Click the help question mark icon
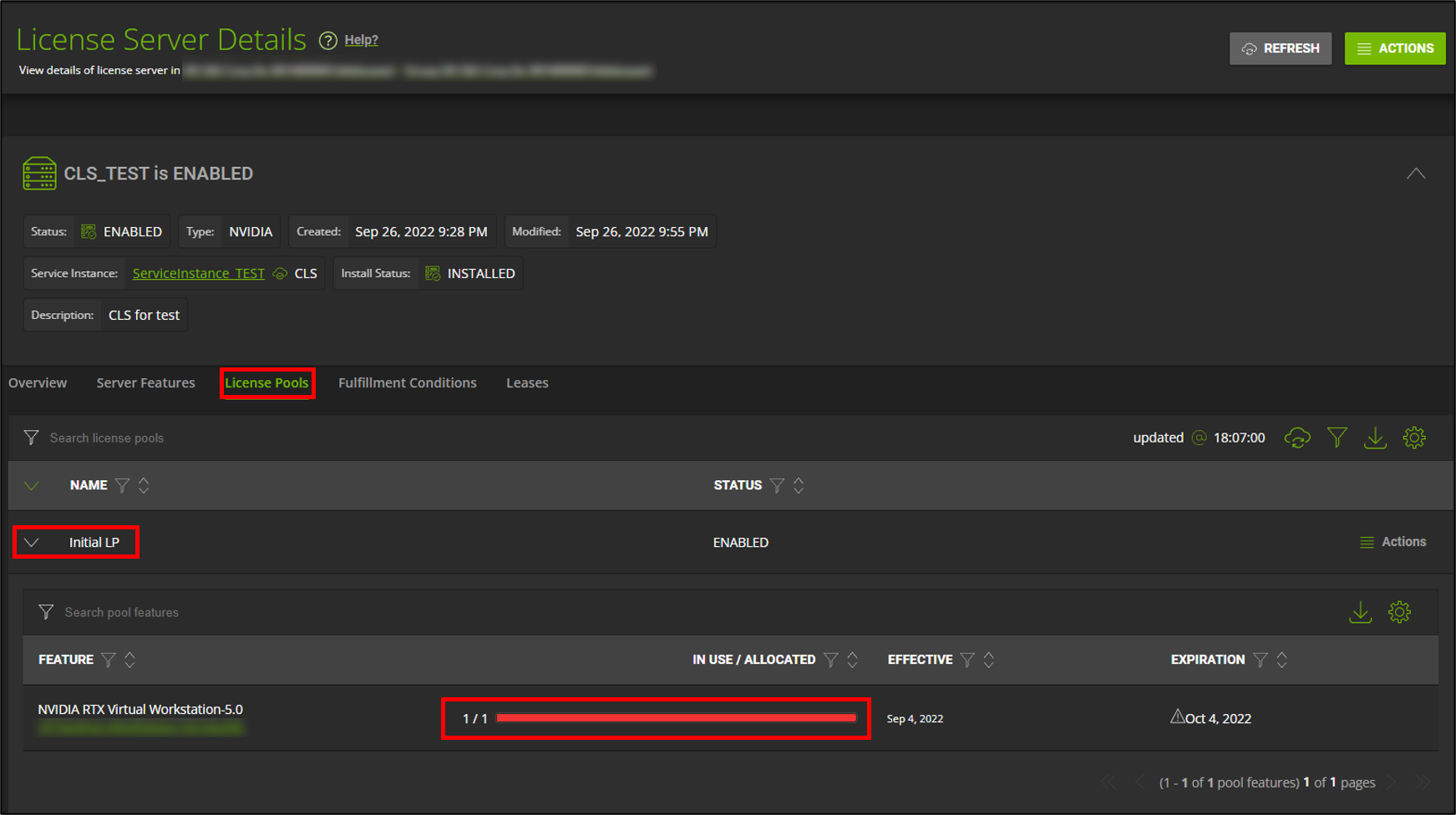 (328, 40)
